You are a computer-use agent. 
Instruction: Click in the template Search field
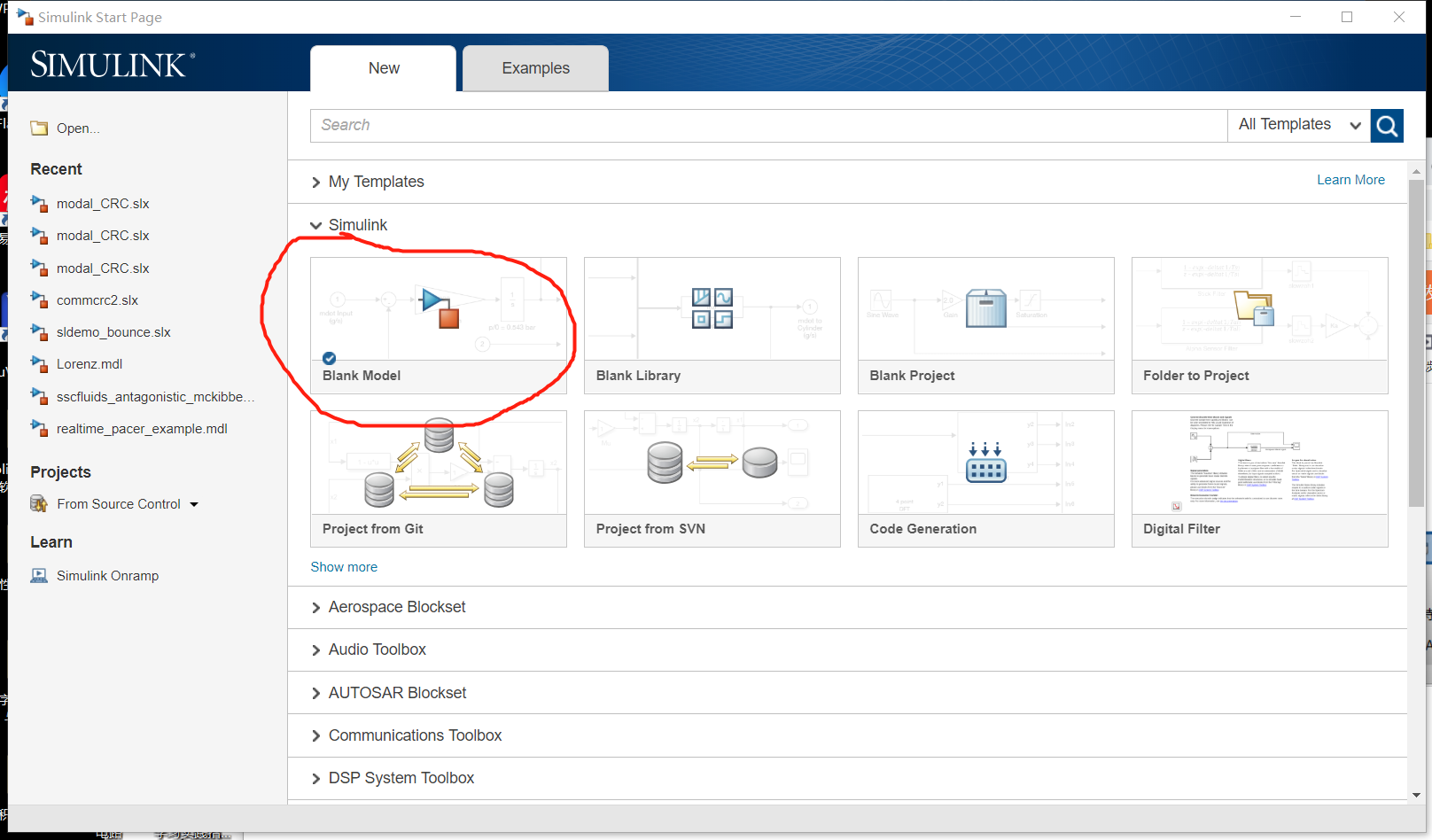coord(768,126)
